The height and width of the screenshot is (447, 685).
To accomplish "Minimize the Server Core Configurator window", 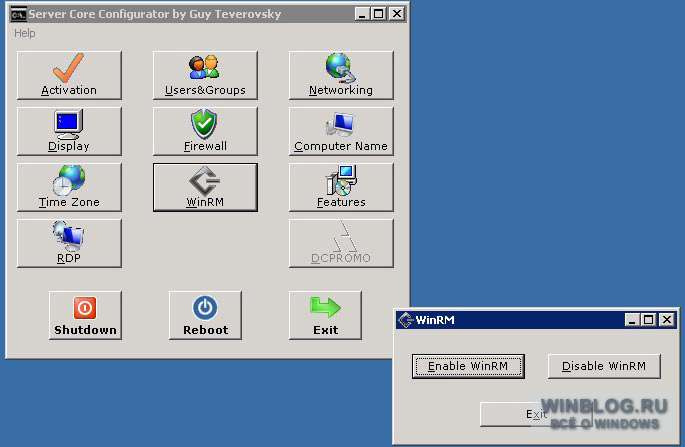I will click(x=362, y=14).
